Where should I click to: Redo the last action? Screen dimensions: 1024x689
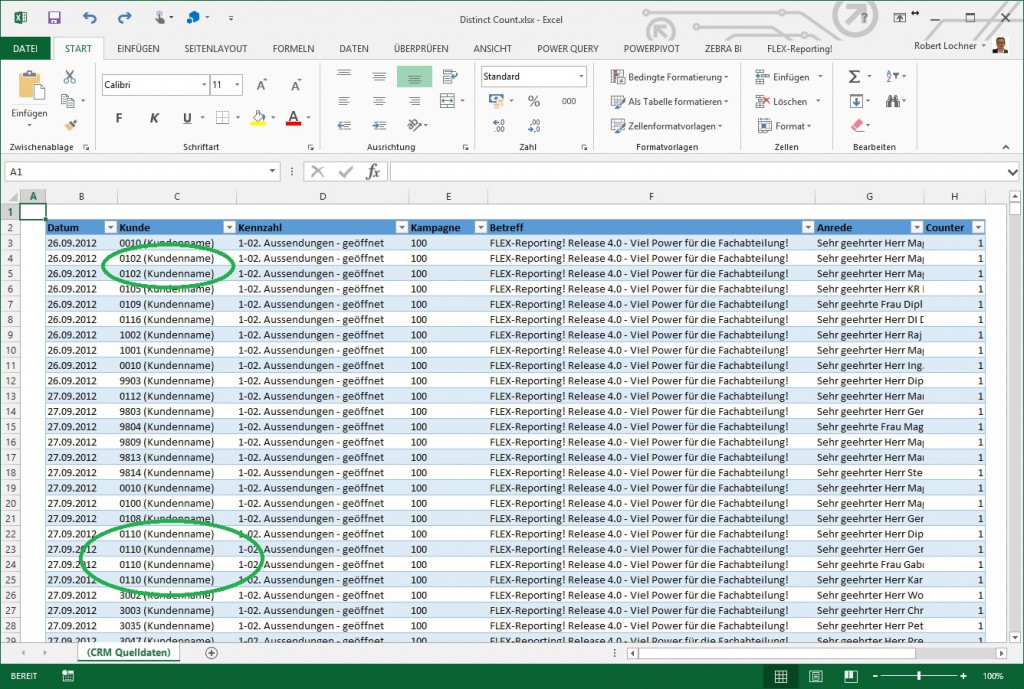click(x=124, y=18)
